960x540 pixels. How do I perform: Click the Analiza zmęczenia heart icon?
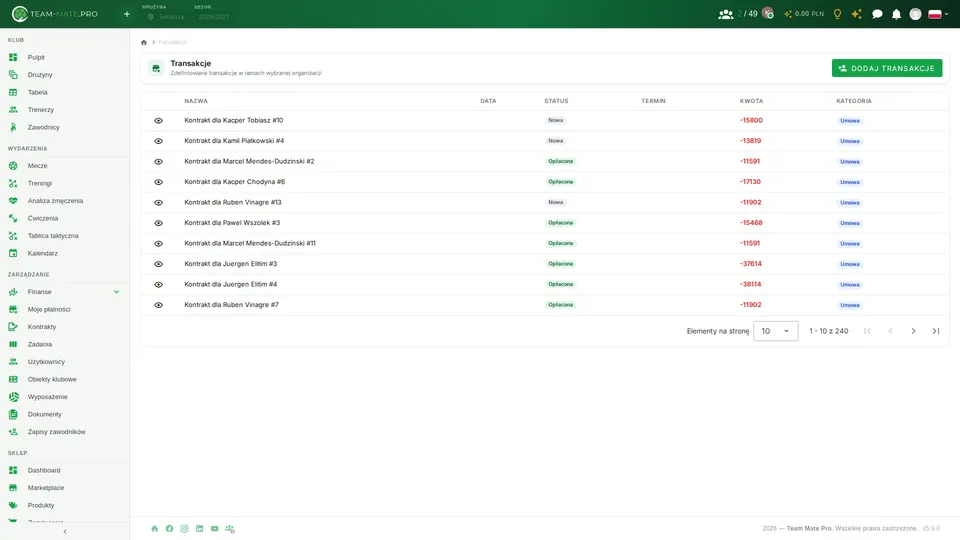tap(13, 201)
